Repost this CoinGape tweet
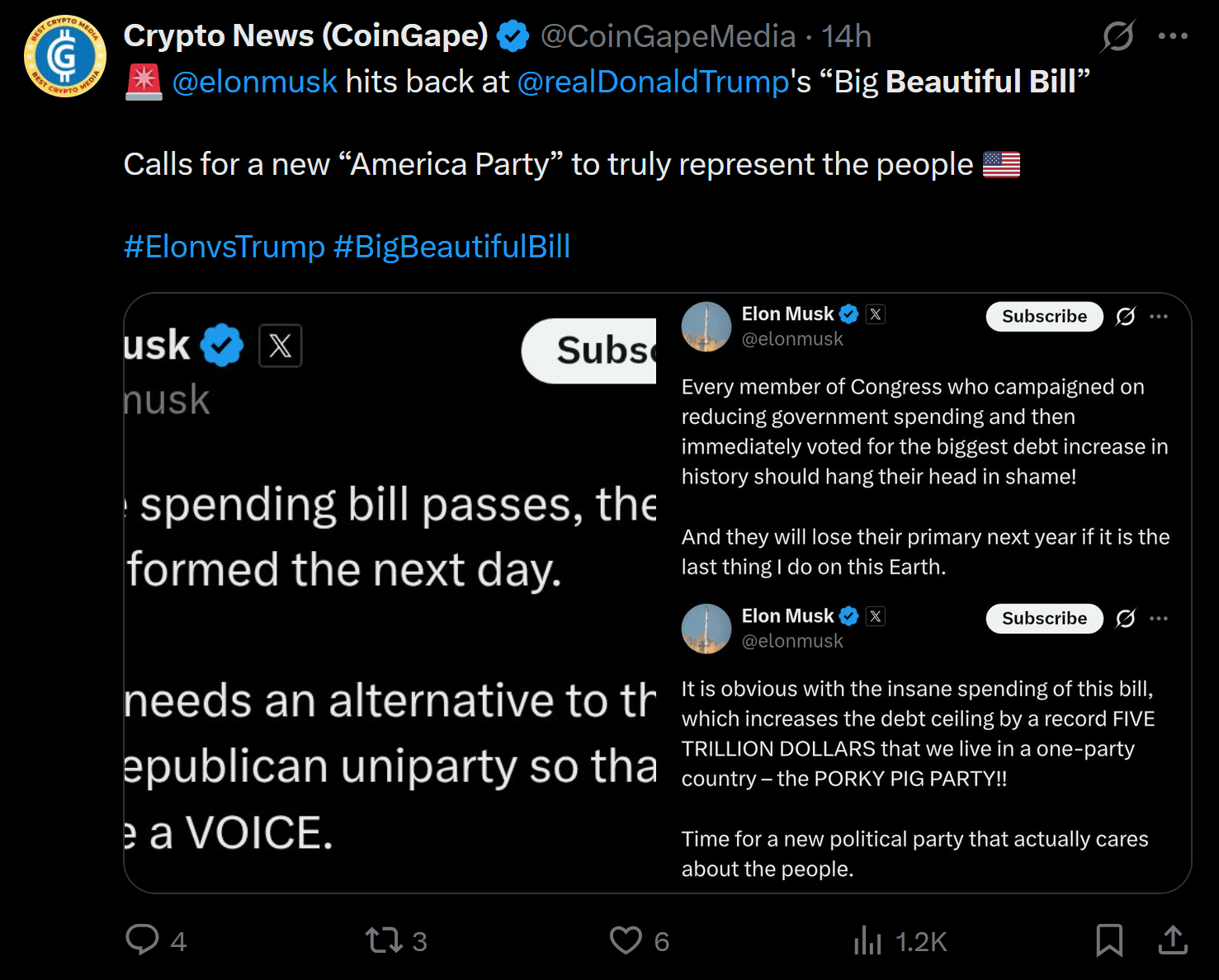 [x=384, y=940]
